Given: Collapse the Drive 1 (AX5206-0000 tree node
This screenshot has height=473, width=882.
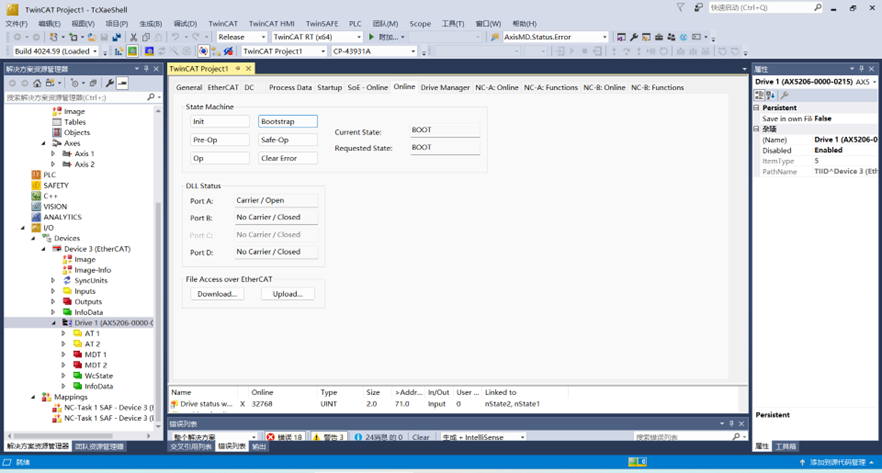Looking at the screenshot, I should [x=54, y=323].
